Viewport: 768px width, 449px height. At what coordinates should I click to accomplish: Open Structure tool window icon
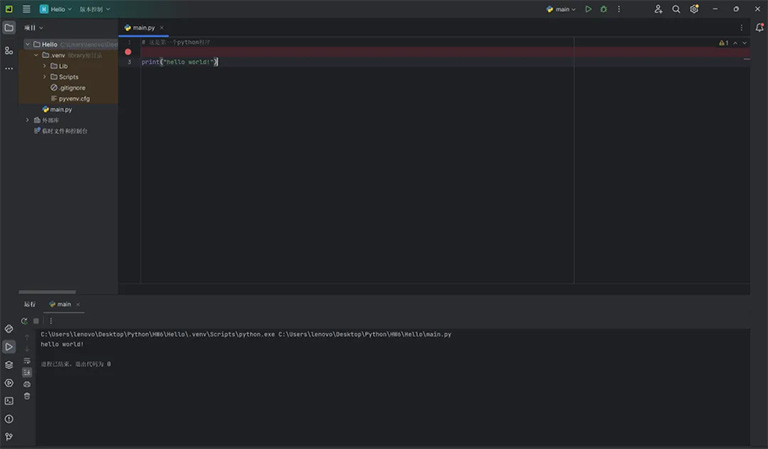click(x=9, y=50)
